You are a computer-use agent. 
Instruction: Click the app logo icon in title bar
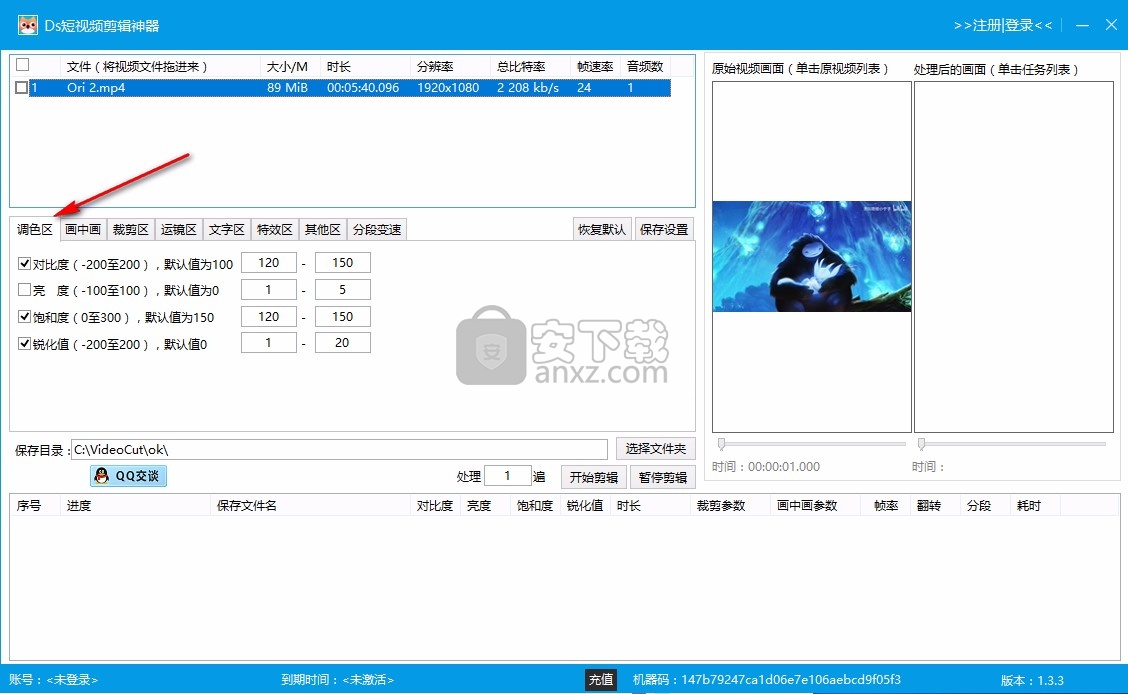point(27,25)
